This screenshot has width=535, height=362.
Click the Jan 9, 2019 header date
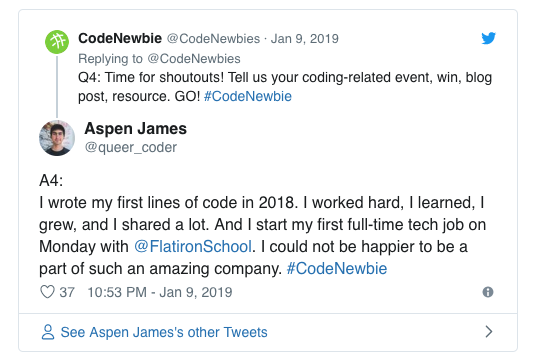click(x=304, y=39)
